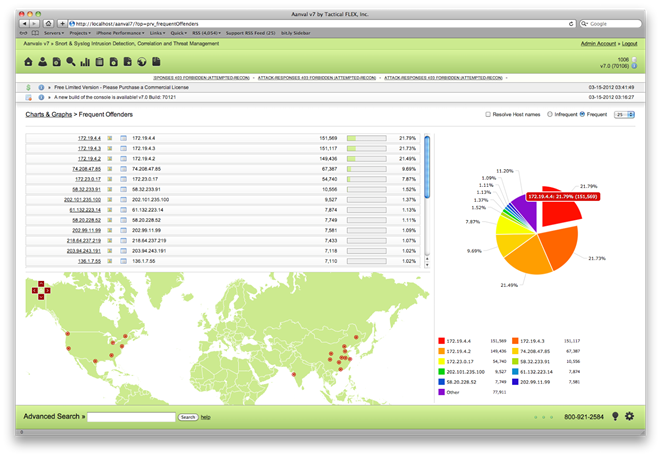Click the Logout link
Viewport: 661px width, 457px height.
[631, 46]
